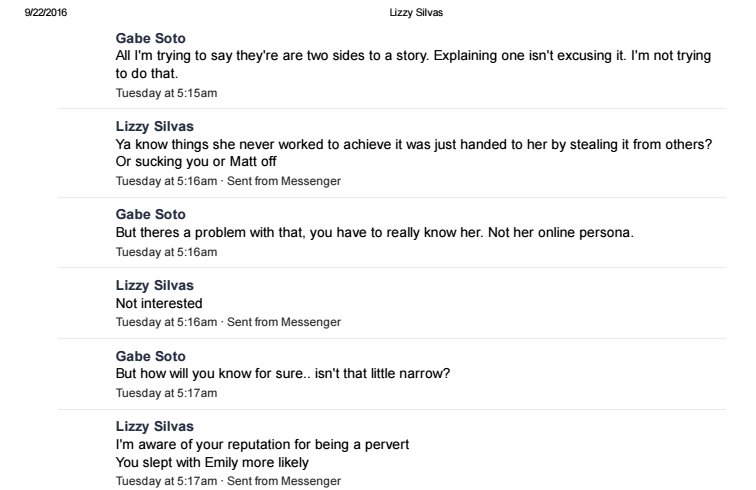
Task: Click the message 'But how will you know for sure'
Action: click(283, 373)
